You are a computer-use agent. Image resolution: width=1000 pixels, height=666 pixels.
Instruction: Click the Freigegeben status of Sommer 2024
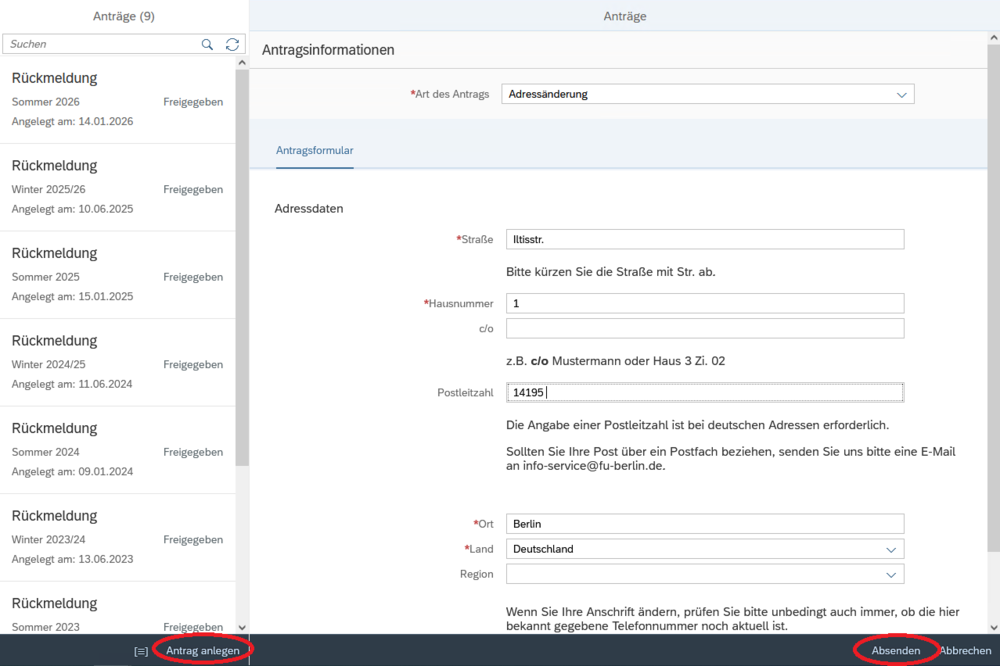pyautogui.click(x=193, y=452)
